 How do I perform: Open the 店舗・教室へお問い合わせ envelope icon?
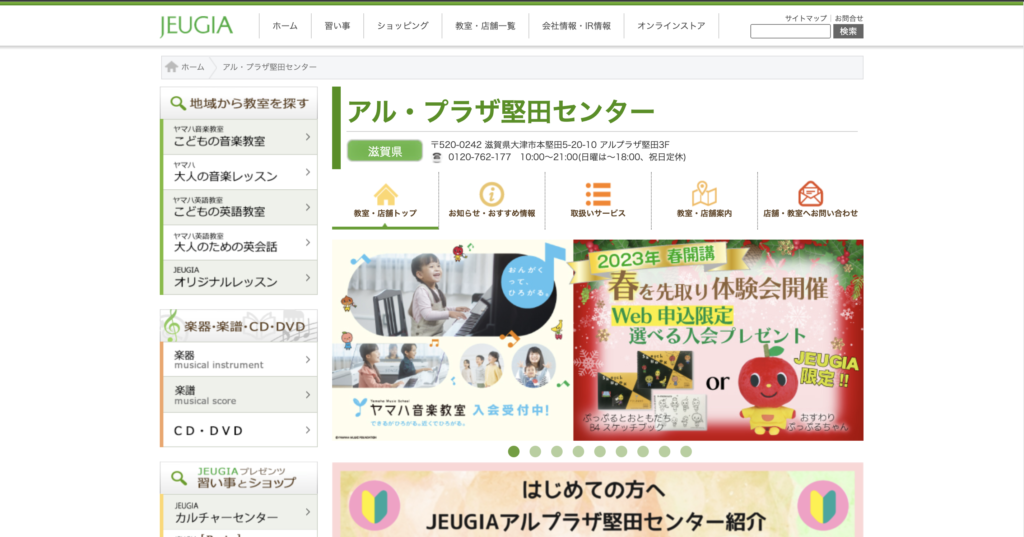pos(810,194)
